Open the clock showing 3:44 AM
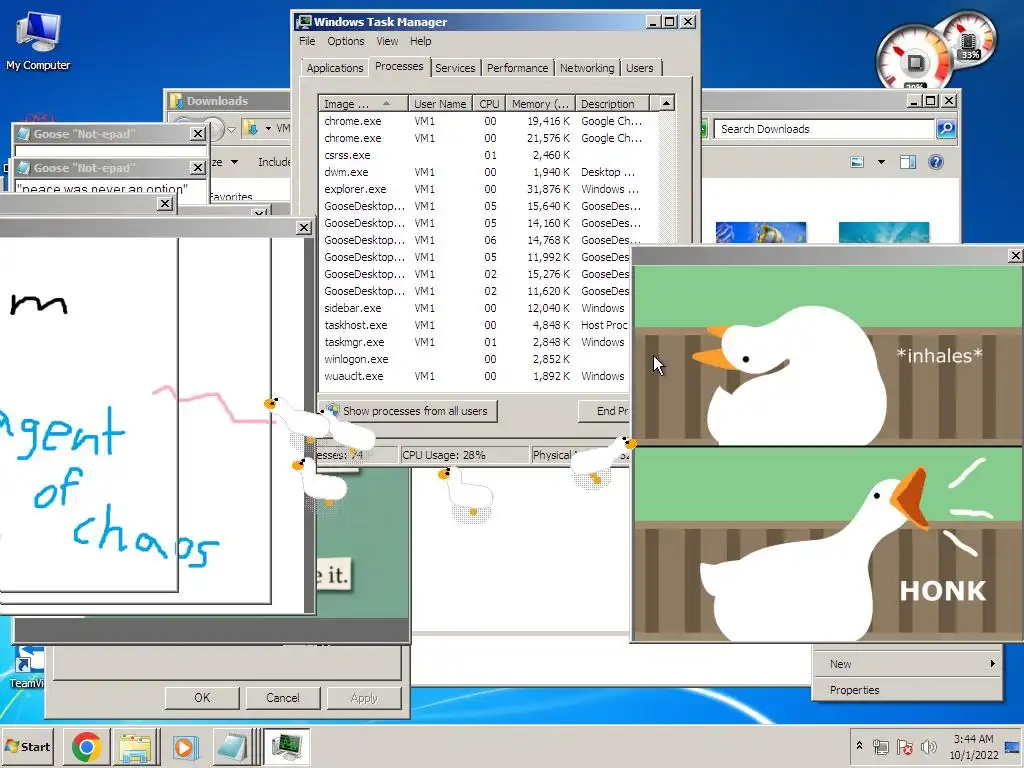The height and width of the screenshot is (768, 1024). coord(973,746)
